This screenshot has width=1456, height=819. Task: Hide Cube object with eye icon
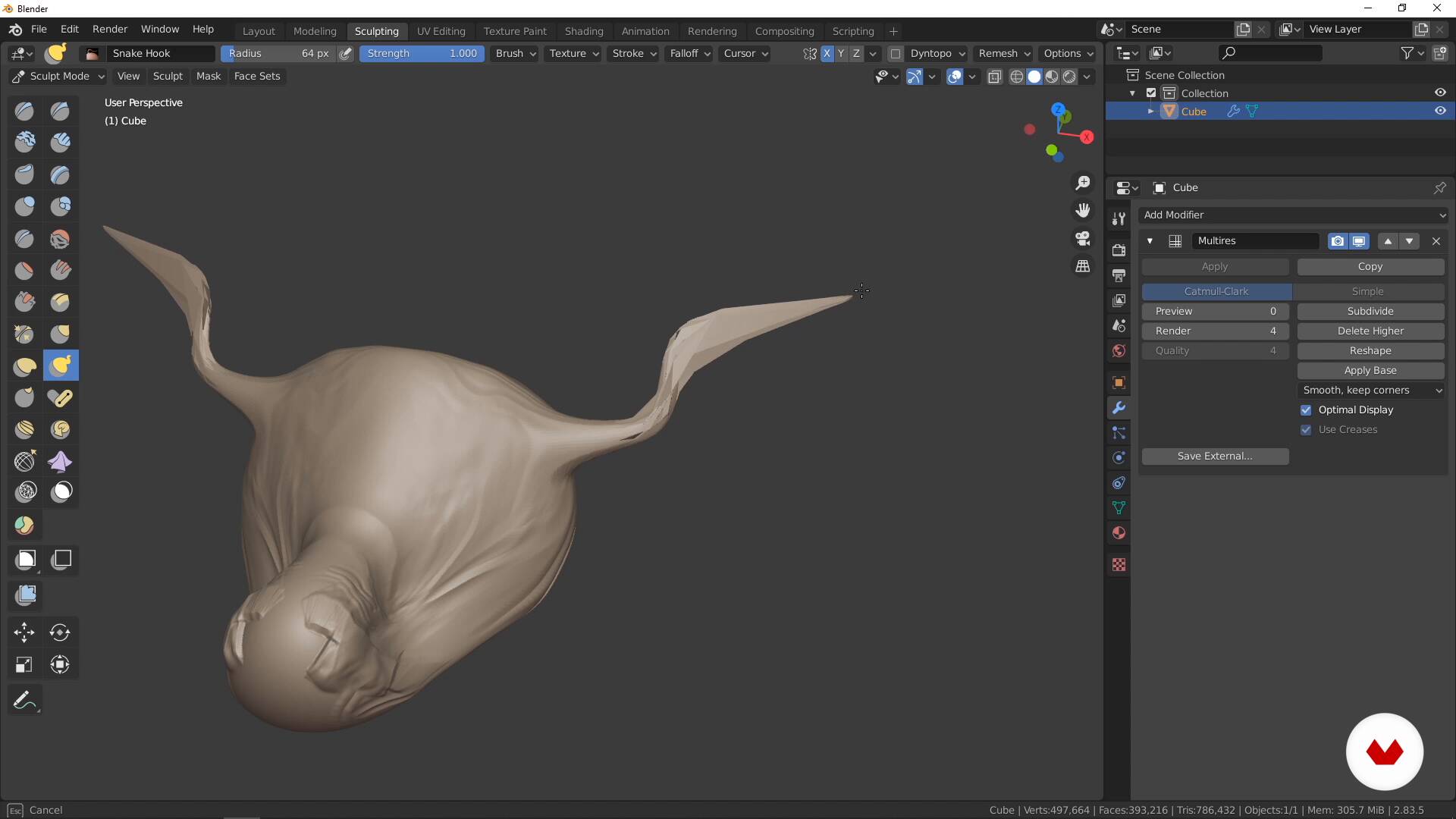point(1440,111)
